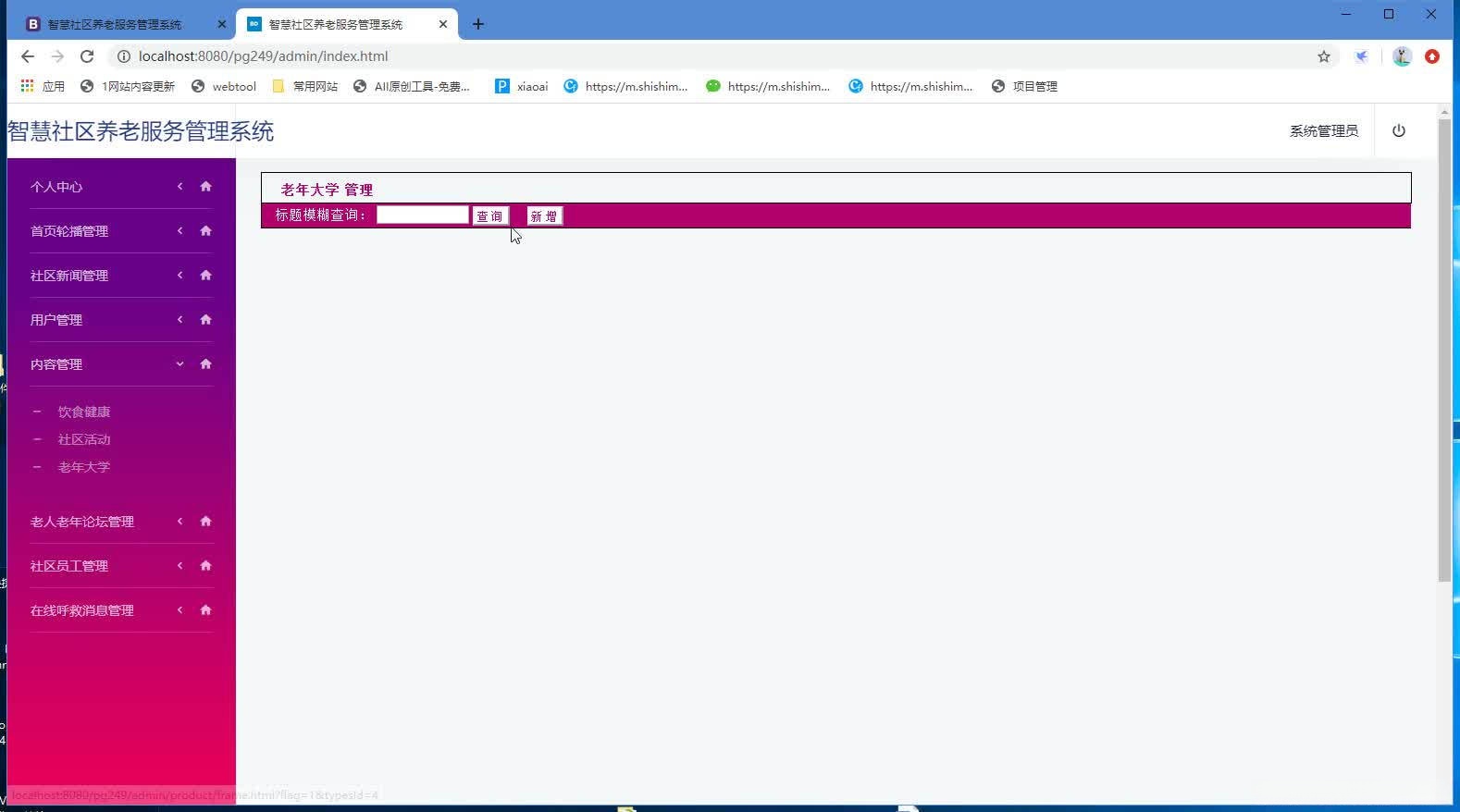Image resolution: width=1460 pixels, height=812 pixels.
Task: Go forward with the browser forward arrow
Action: pyautogui.click(x=57, y=56)
